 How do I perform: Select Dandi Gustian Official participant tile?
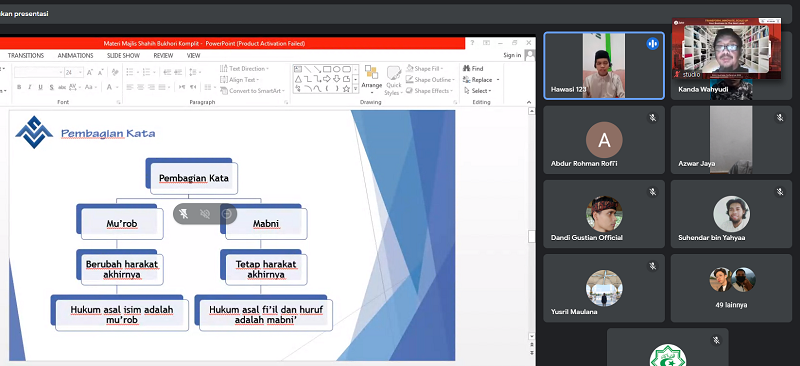[604, 214]
